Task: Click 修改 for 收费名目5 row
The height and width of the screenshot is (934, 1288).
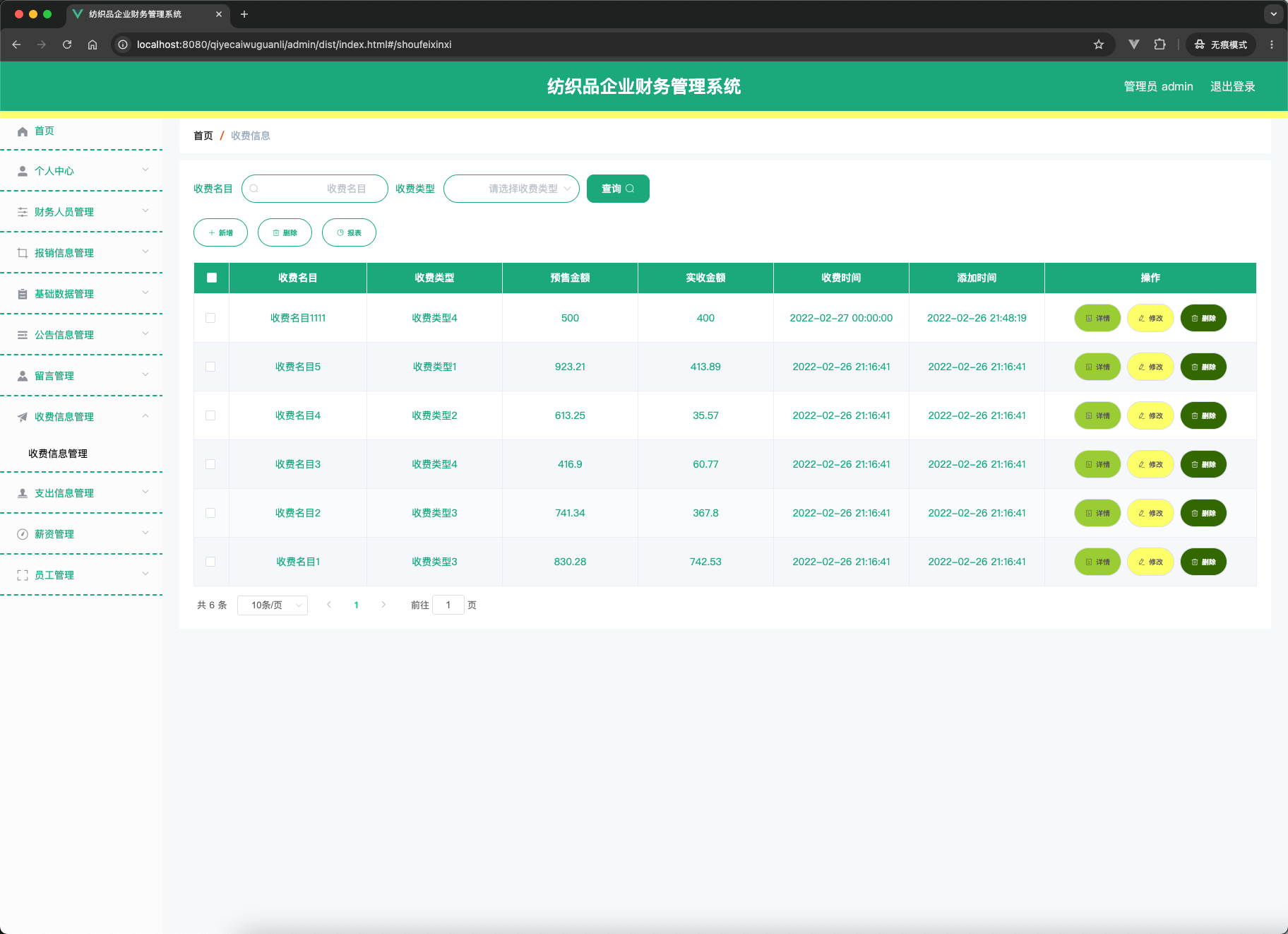Action: click(1150, 367)
